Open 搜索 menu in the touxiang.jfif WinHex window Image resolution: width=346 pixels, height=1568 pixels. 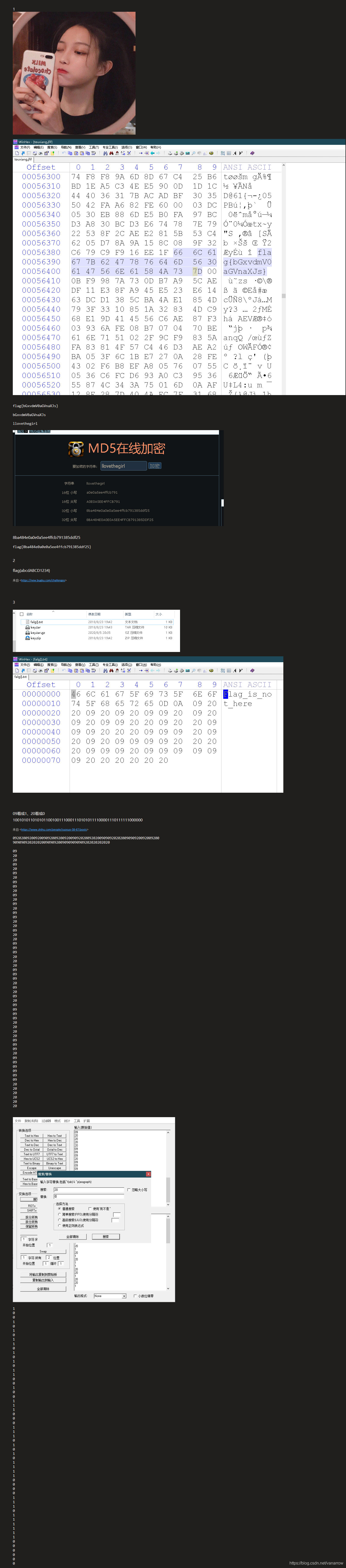[52, 147]
